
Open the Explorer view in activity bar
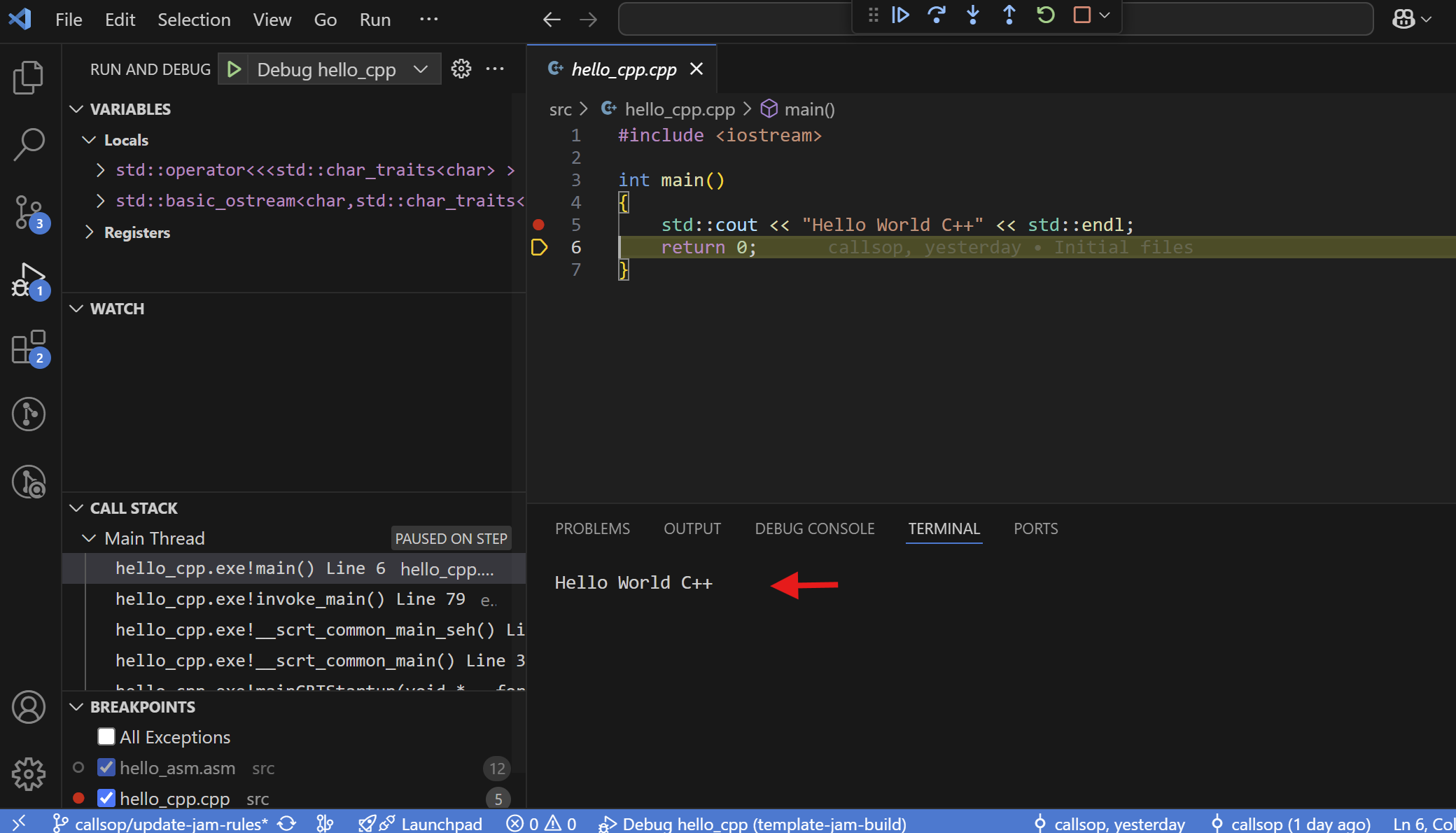[x=29, y=77]
